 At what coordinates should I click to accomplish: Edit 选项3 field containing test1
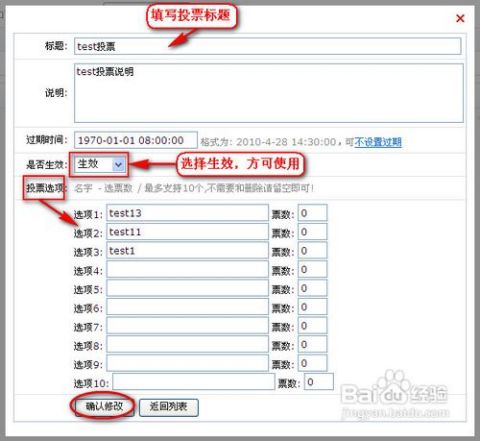[x=187, y=251]
